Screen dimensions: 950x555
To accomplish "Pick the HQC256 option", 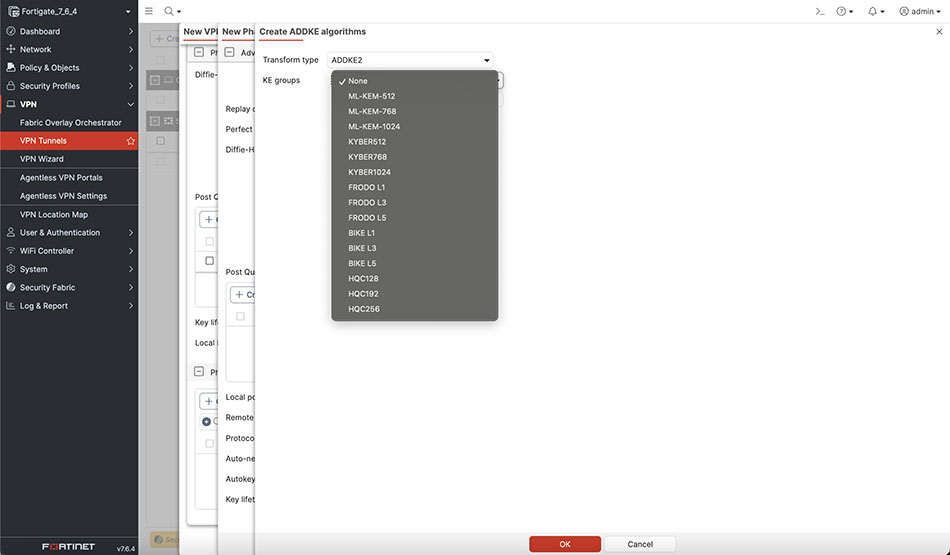I will (363, 309).
